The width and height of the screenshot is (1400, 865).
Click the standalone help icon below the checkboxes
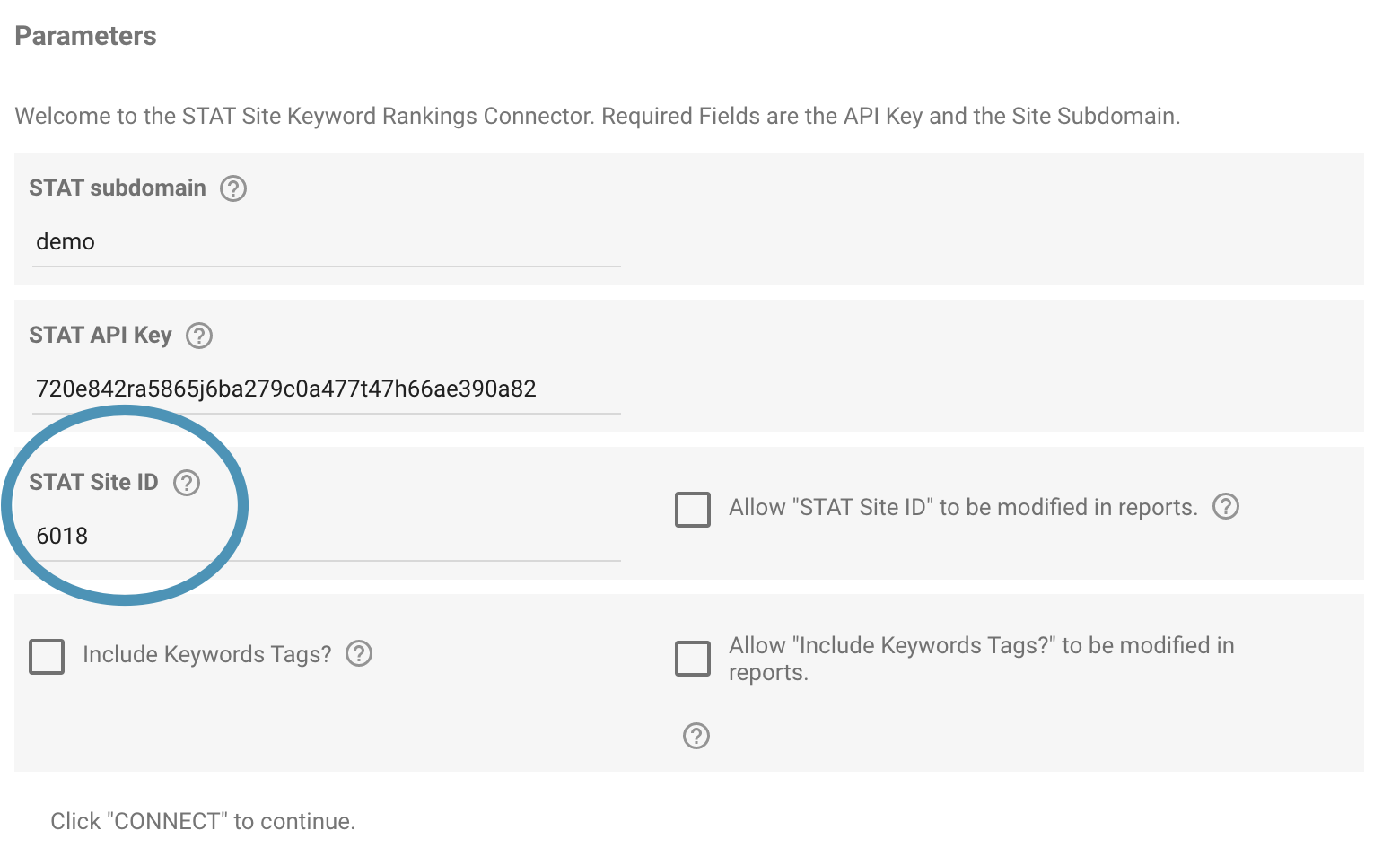click(x=695, y=736)
